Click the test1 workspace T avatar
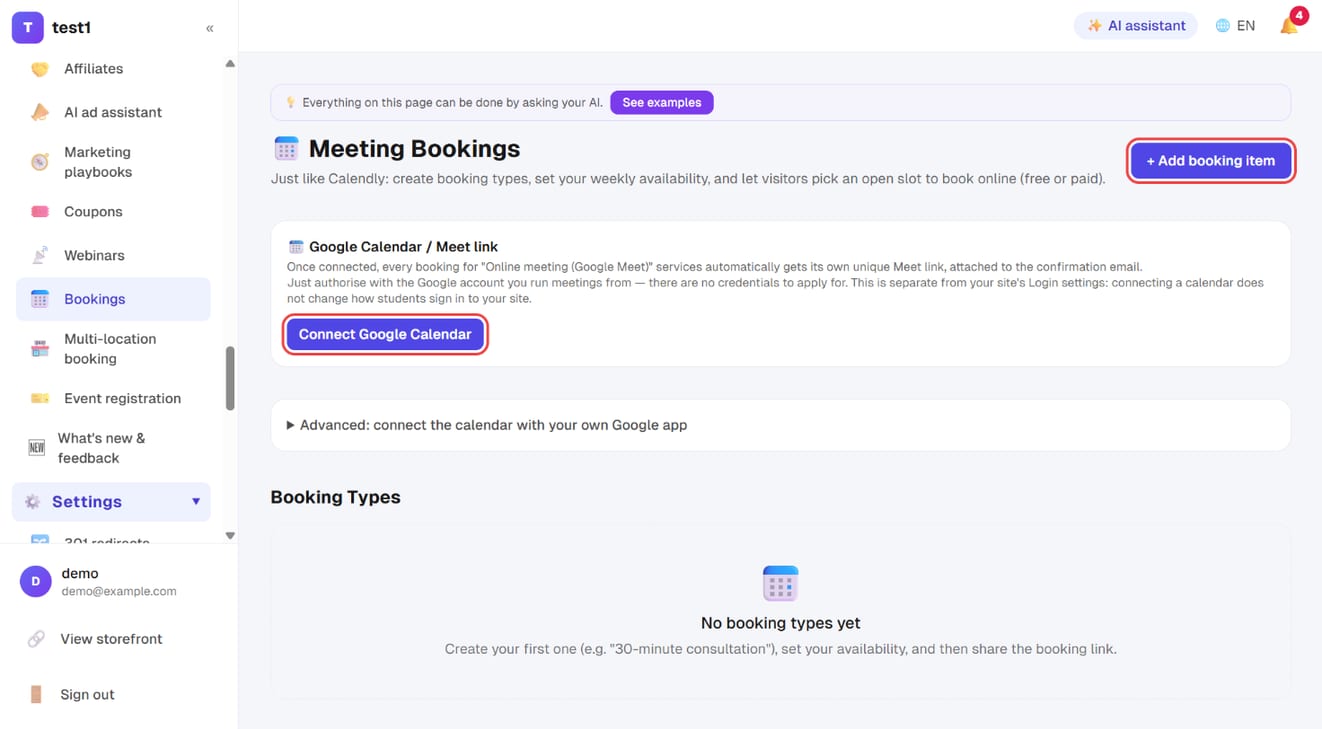 coord(28,28)
